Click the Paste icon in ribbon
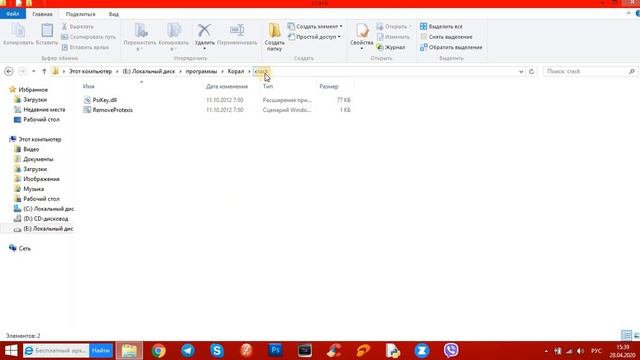Viewport: 640px width, 360px height. tap(47, 31)
